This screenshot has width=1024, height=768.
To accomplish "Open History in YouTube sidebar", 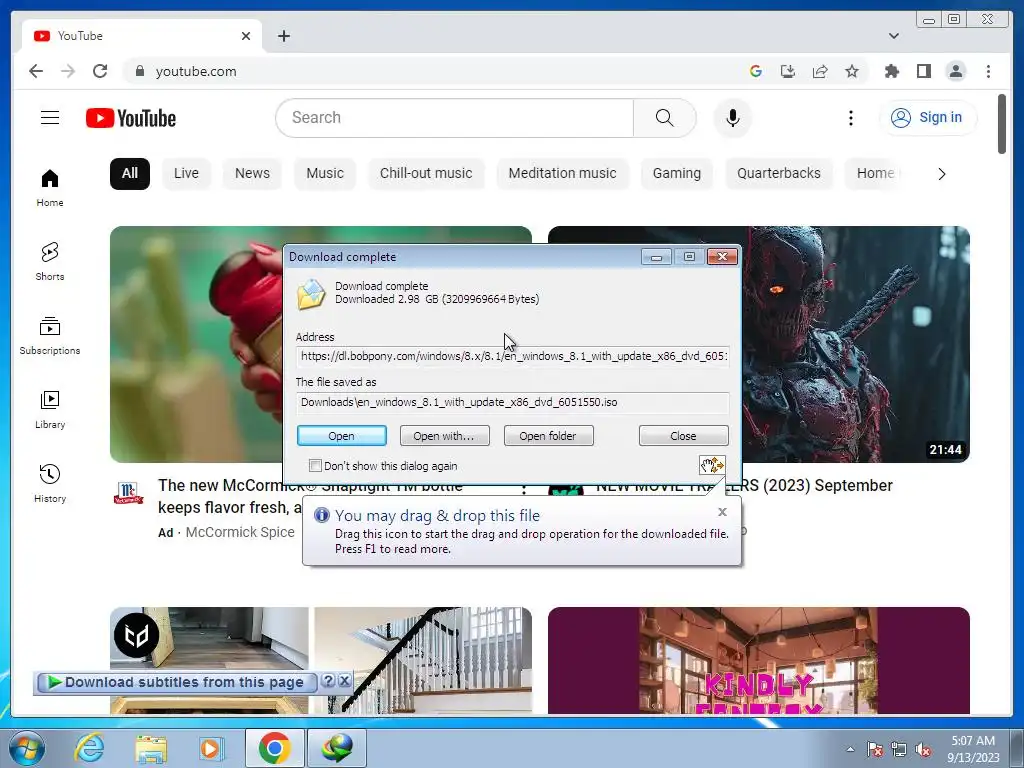I will 50,483.
